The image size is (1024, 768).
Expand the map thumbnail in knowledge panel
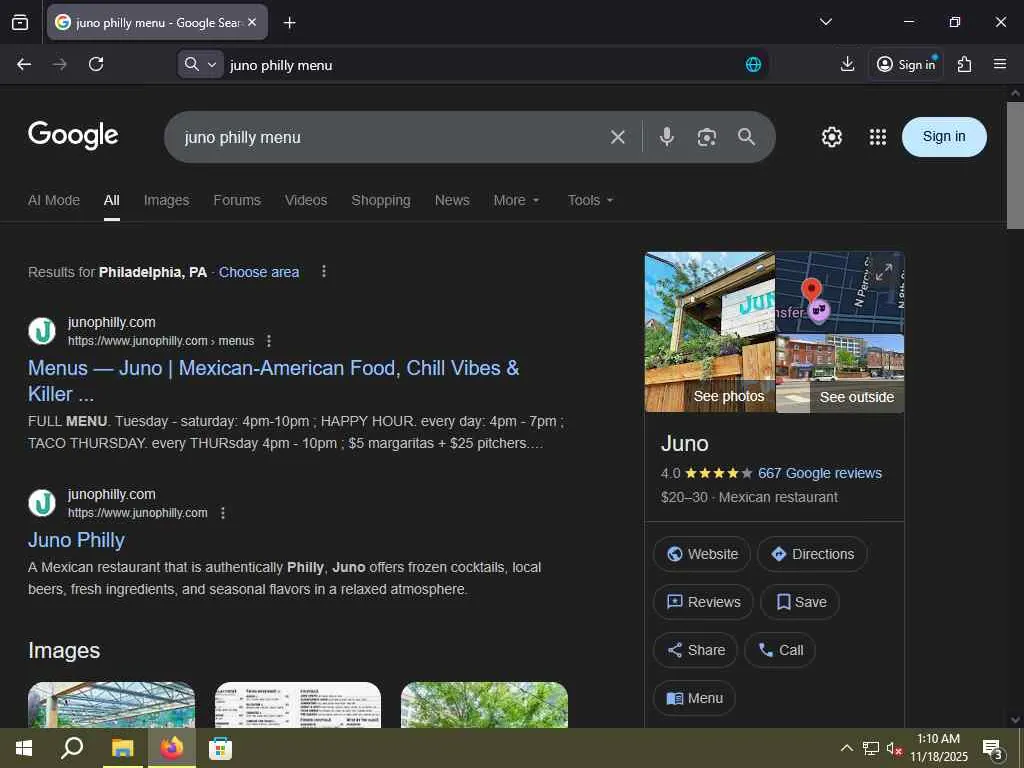(884, 272)
